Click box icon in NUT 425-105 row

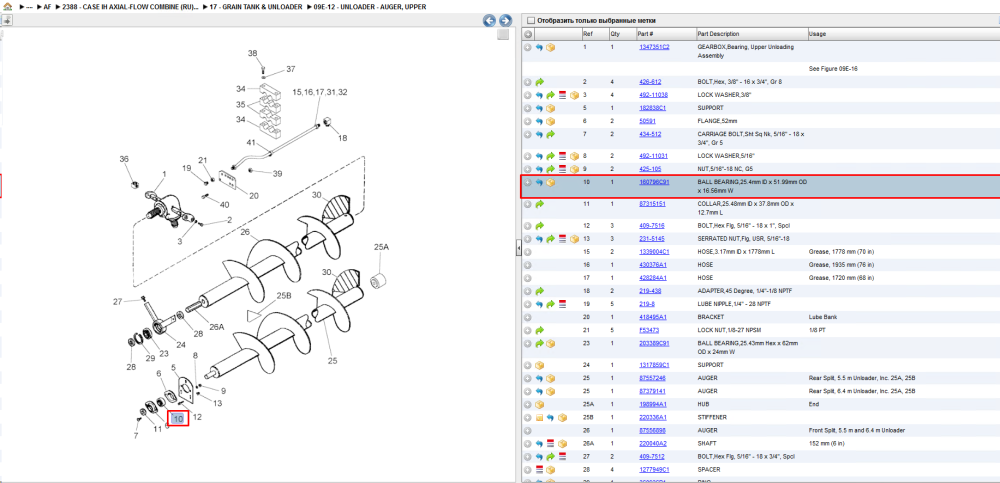(x=574, y=169)
